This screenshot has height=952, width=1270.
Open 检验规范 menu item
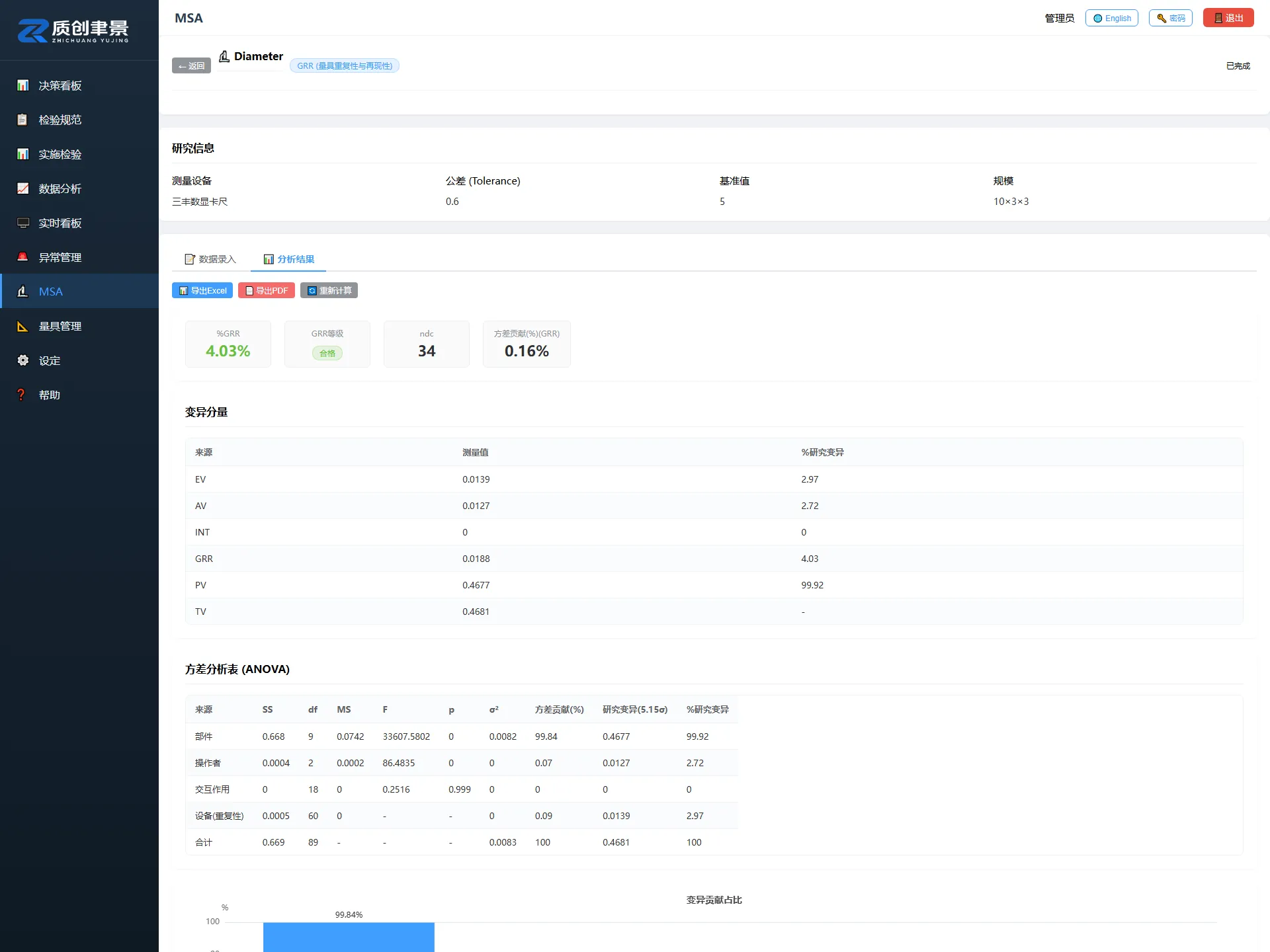(x=79, y=120)
